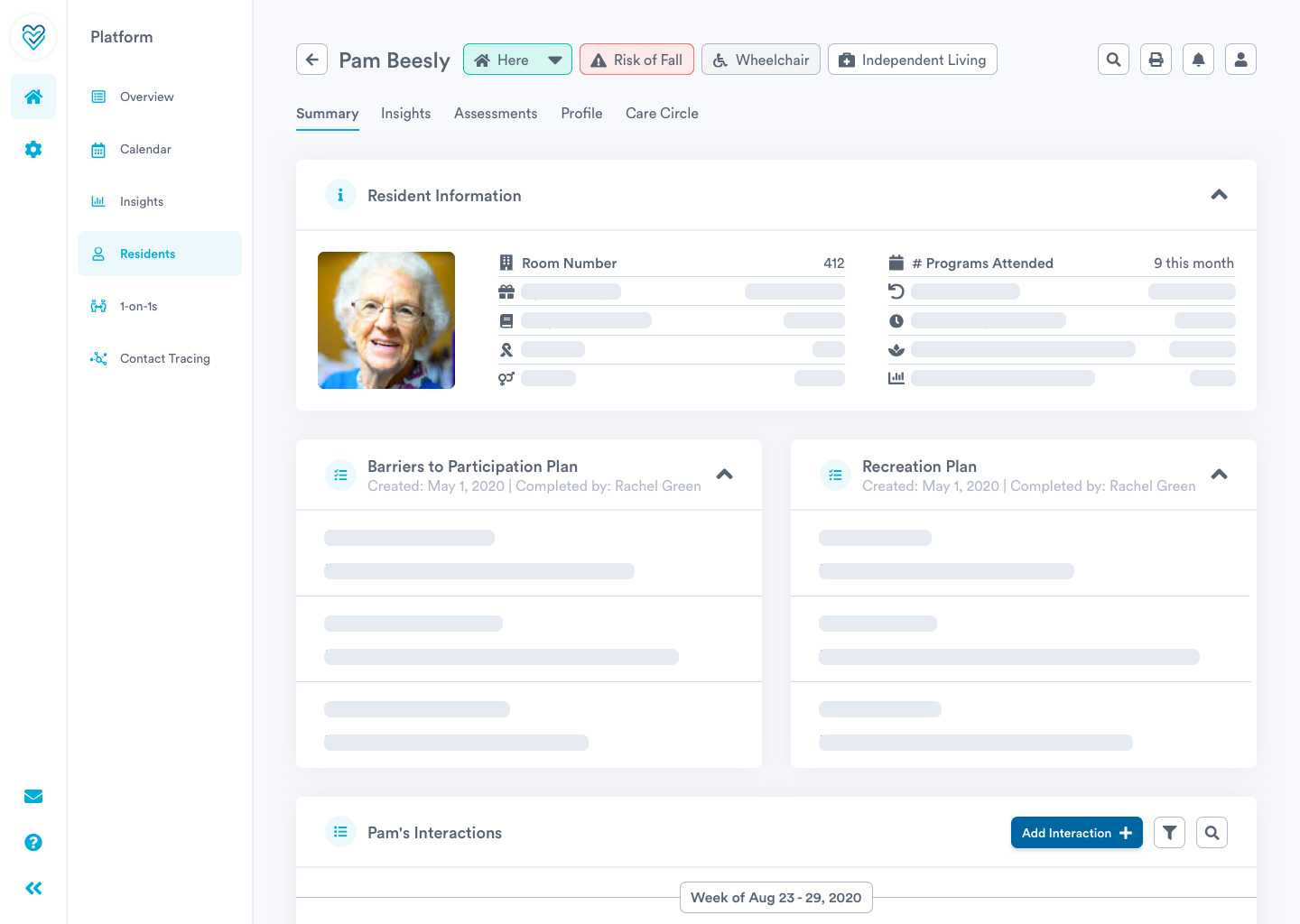Open Contact Tracing from the sidebar
Screen dimensions: 1300x924
tap(164, 358)
